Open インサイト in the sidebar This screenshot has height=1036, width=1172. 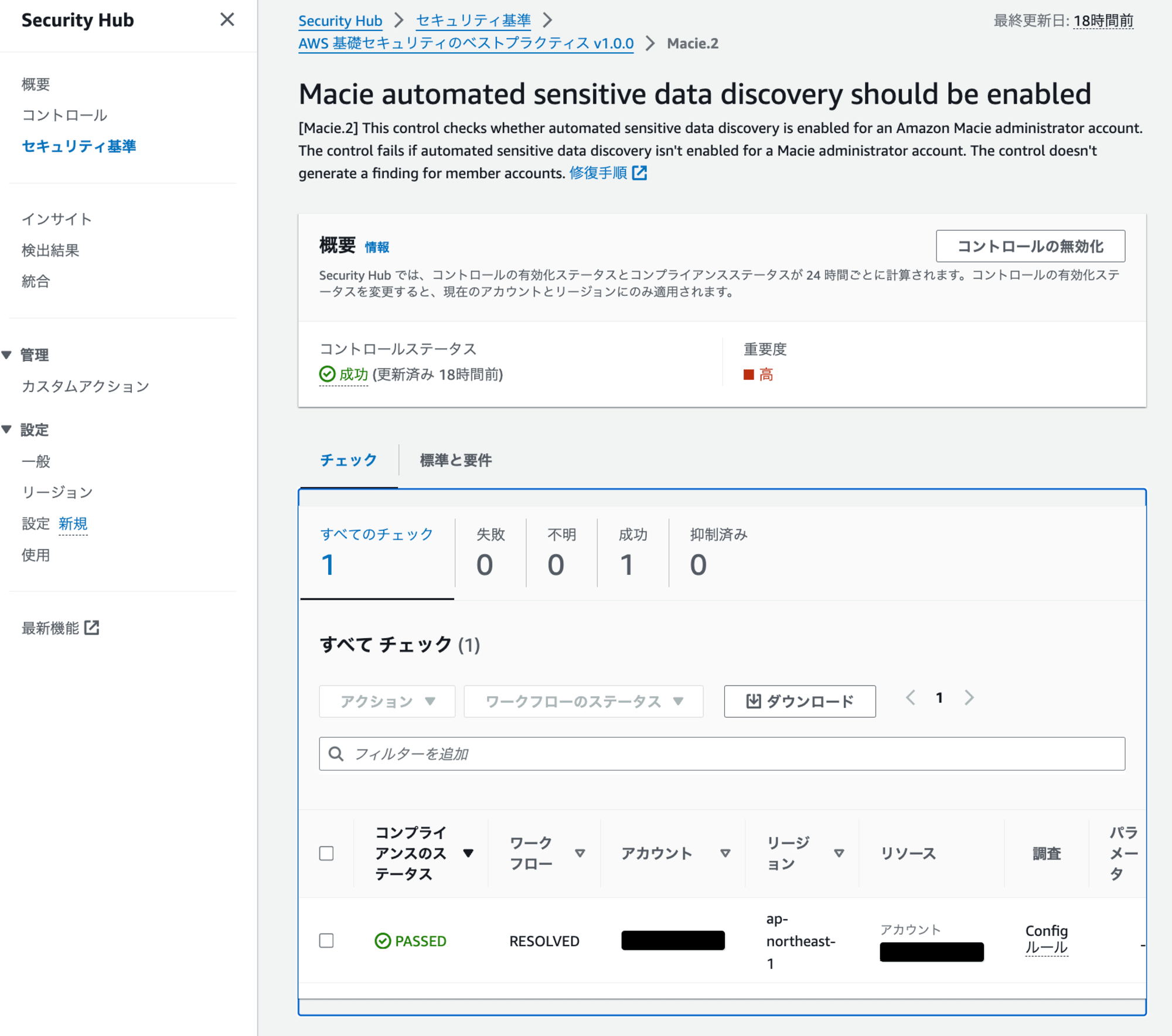57,219
